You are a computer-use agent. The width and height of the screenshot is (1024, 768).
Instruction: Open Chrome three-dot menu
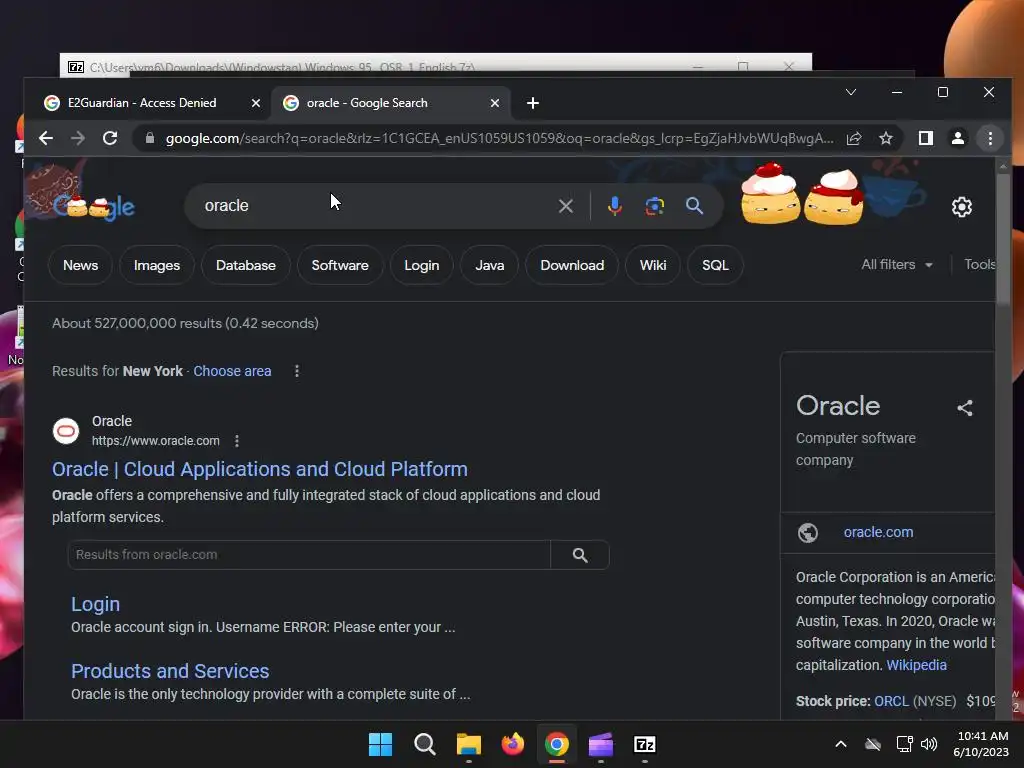[990, 138]
